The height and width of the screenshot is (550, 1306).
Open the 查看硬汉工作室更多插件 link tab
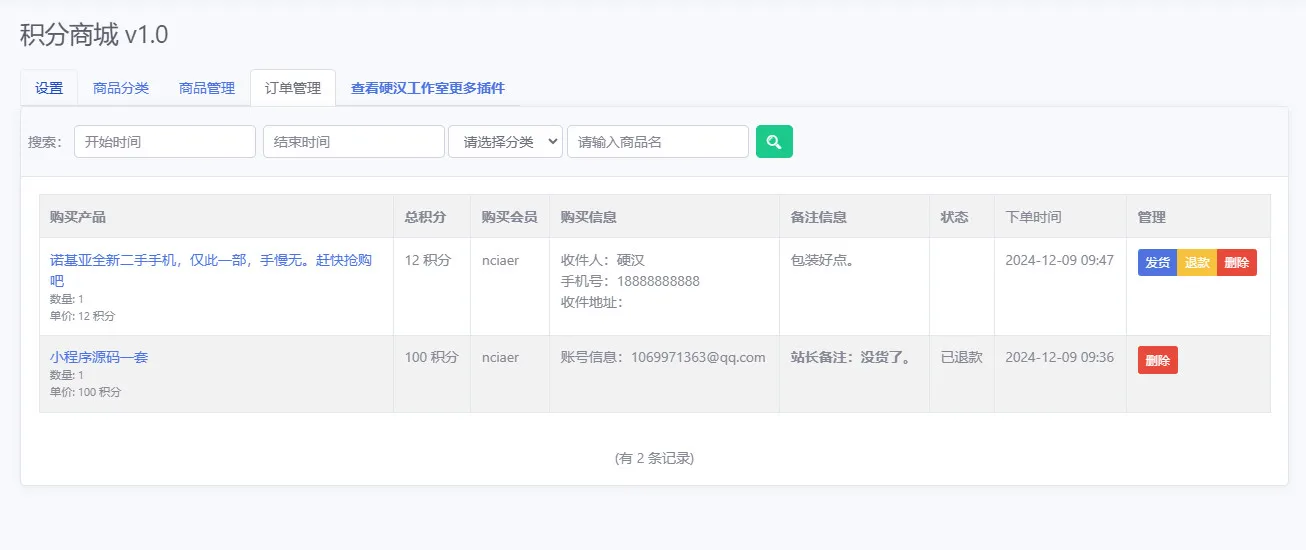pyautogui.click(x=428, y=88)
